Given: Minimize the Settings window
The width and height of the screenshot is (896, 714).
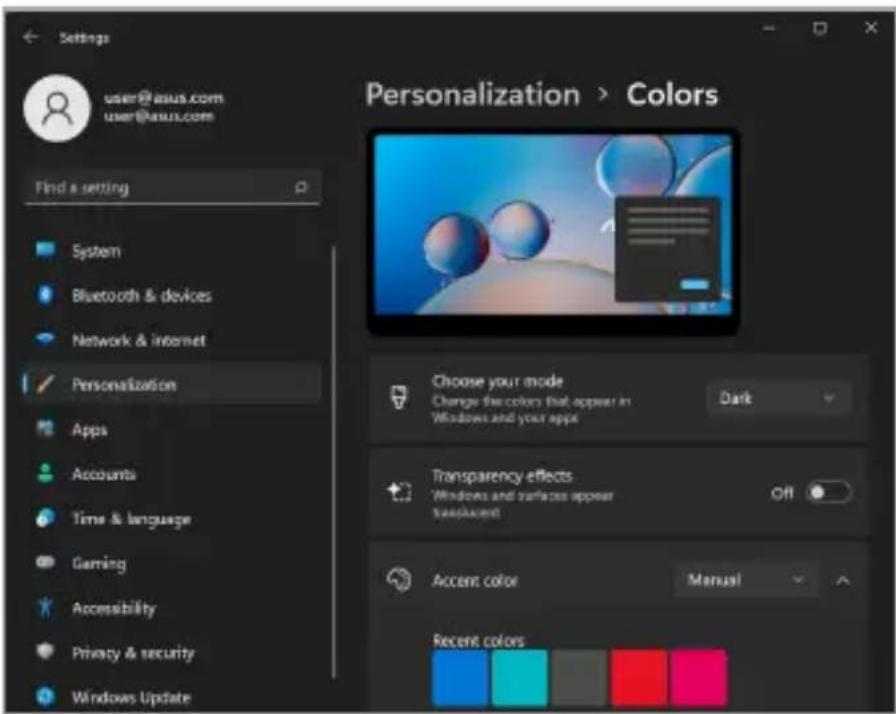Looking at the screenshot, I should [769, 27].
